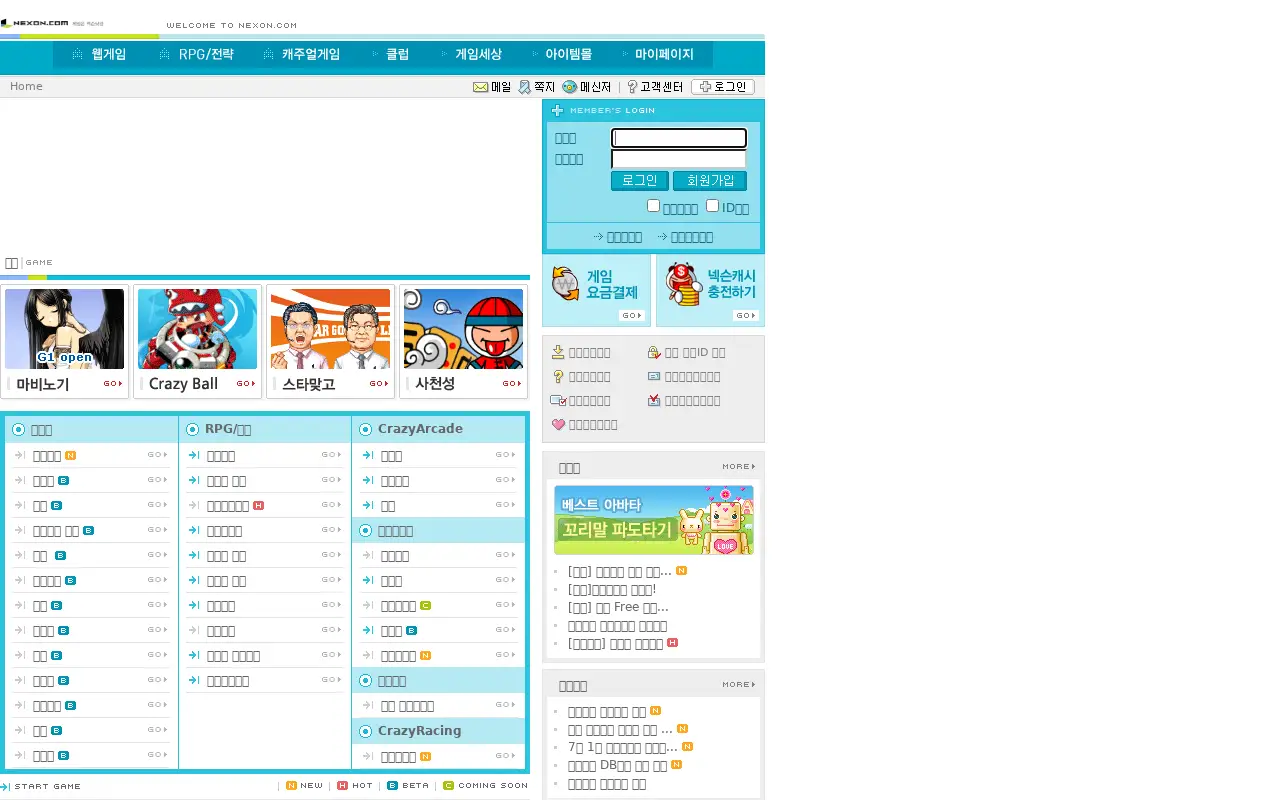Click the GO arrow beside Crazy Ball
The image size is (1280, 800).
tap(246, 384)
